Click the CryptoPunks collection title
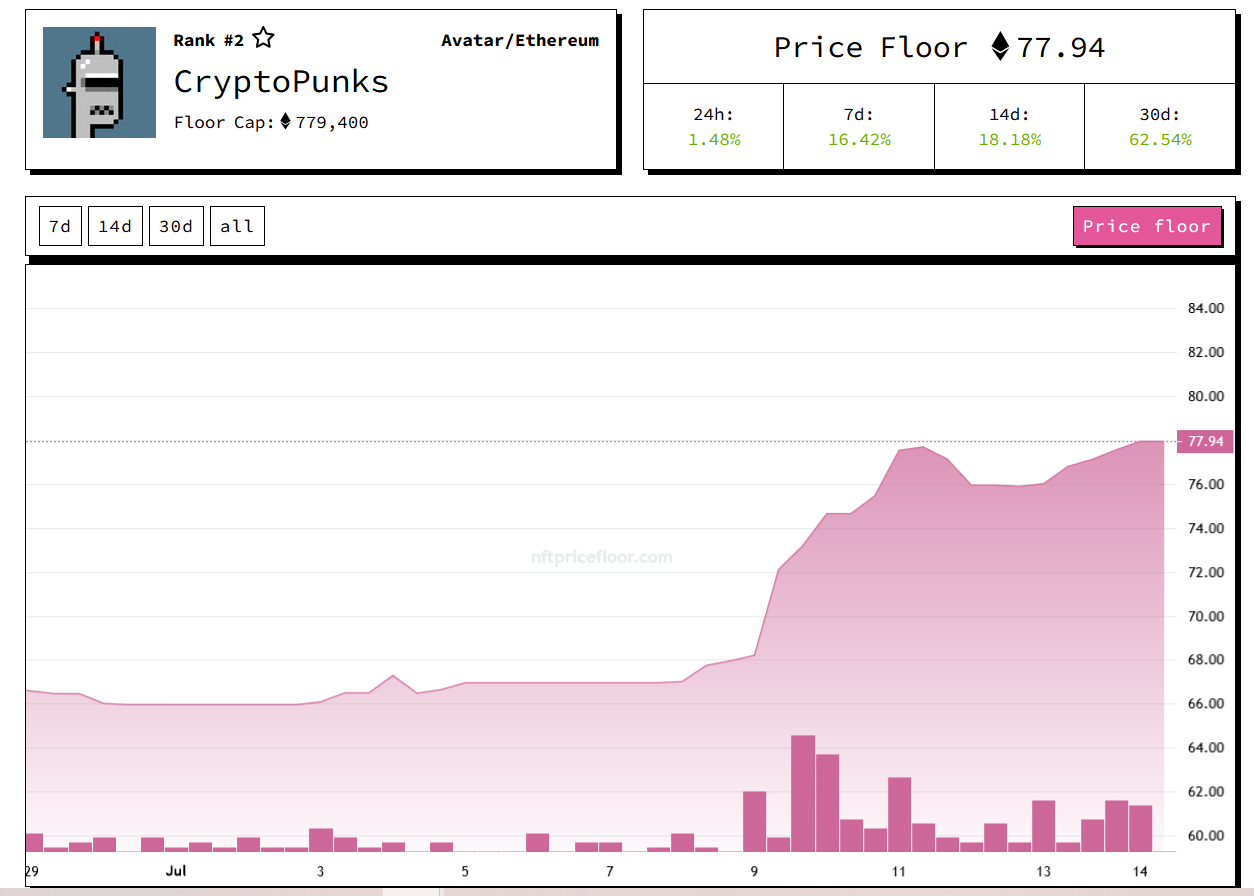 click(281, 81)
